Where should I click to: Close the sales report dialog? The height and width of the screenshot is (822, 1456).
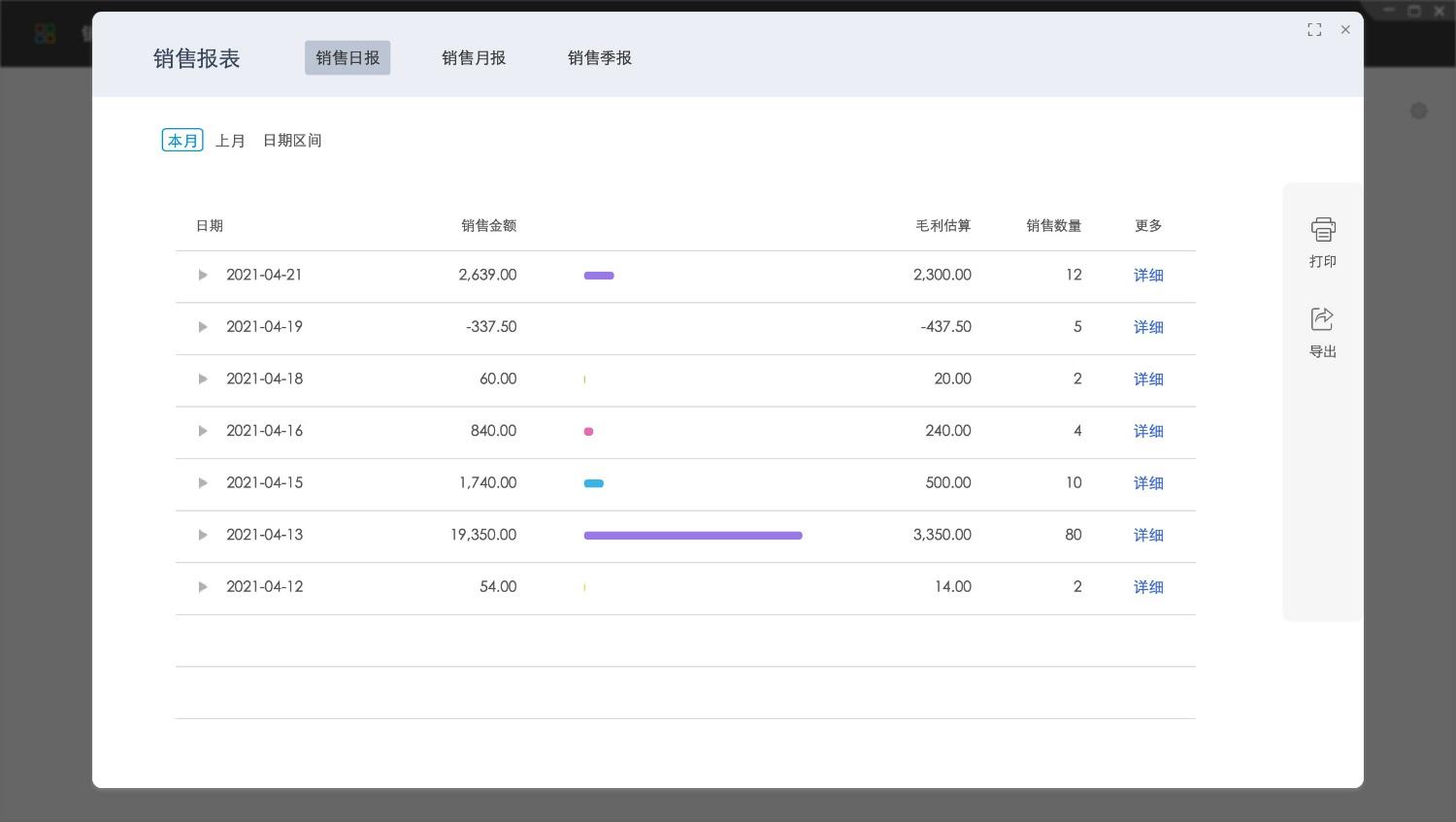1345,30
